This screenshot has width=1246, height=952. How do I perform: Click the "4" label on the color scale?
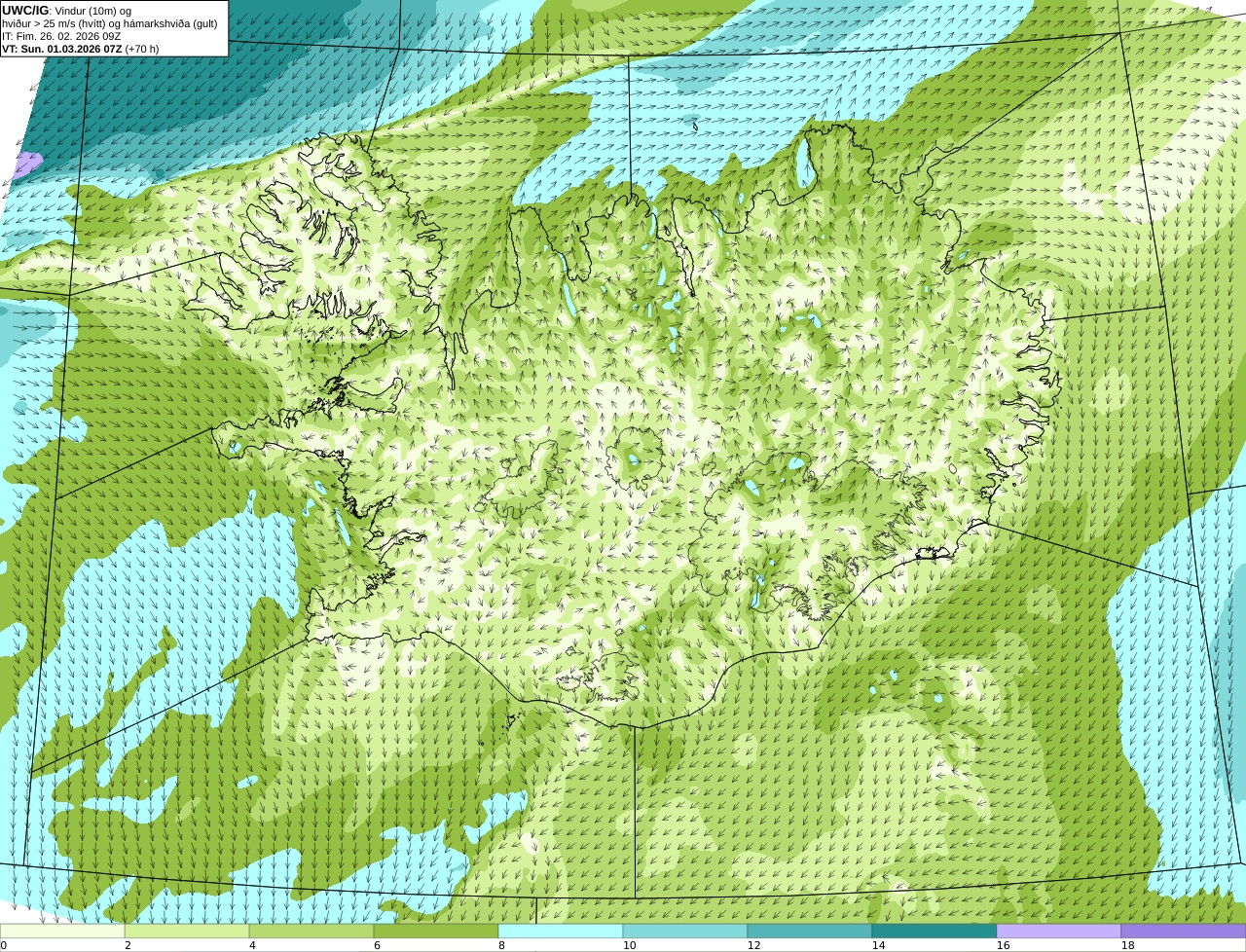click(252, 945)
